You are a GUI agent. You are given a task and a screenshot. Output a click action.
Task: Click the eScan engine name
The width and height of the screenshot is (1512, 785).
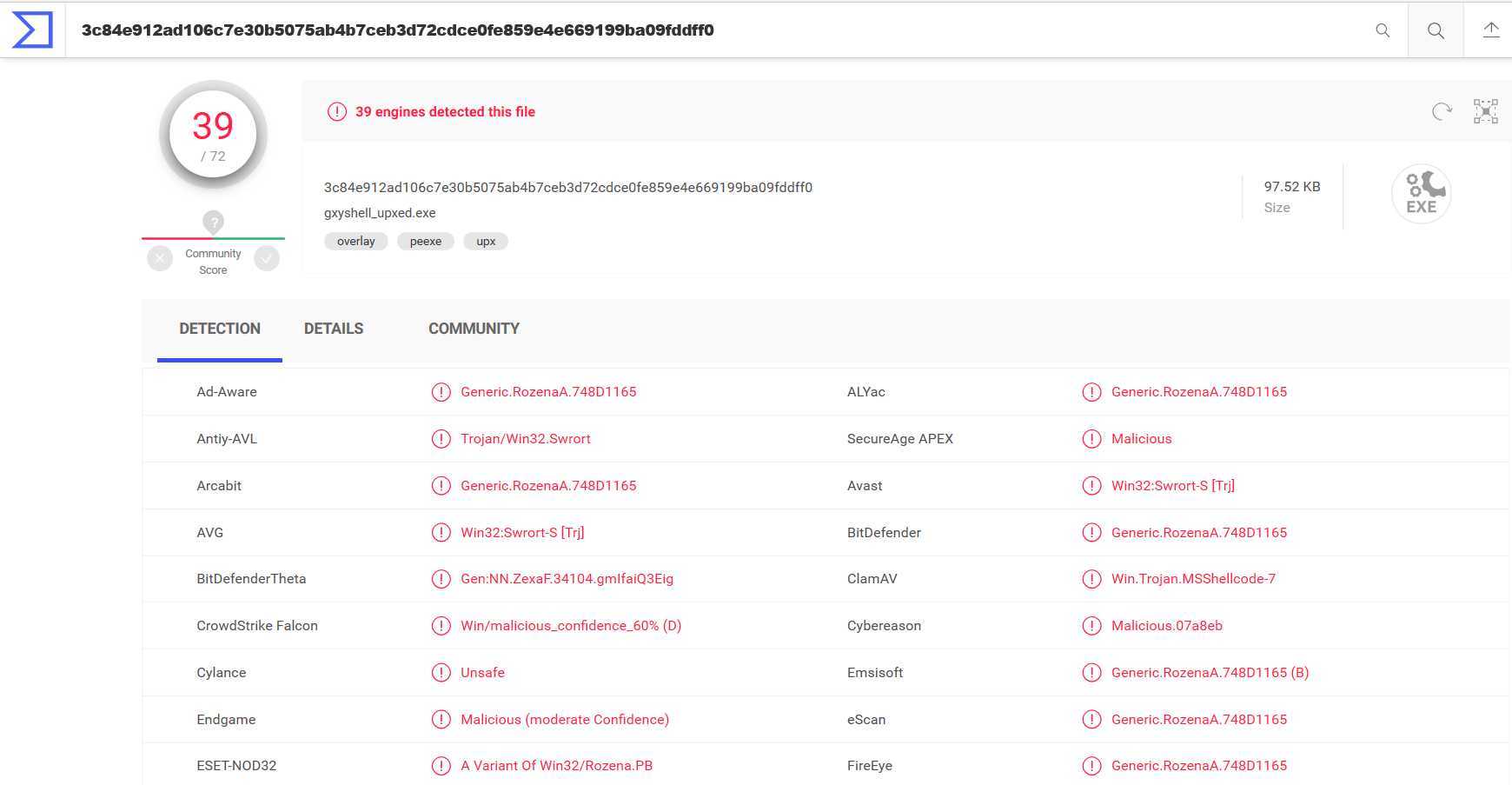coord(866,720)
